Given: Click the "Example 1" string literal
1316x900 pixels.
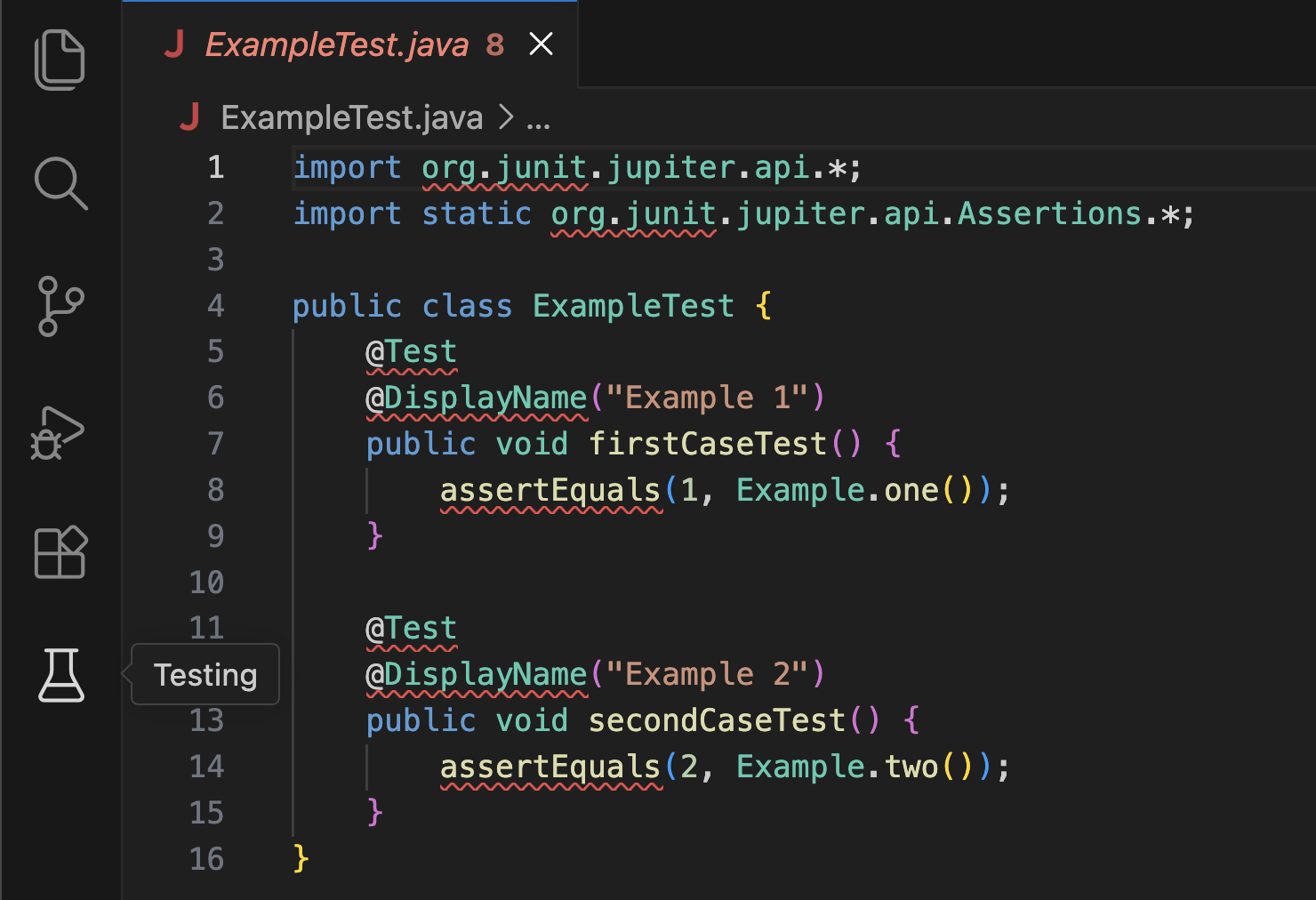Looking at the screenshot, I should point(707,398).
